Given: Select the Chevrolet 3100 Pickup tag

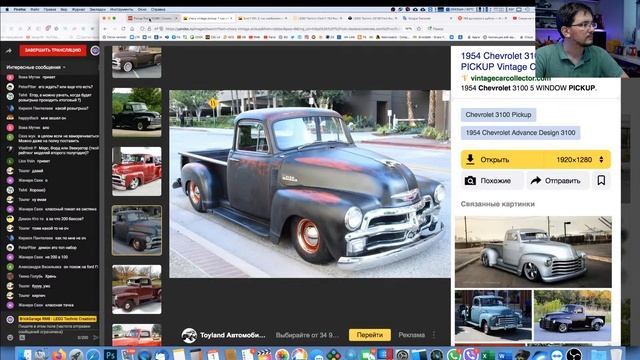Looking at the screenshot, I should tap(498, 115).
